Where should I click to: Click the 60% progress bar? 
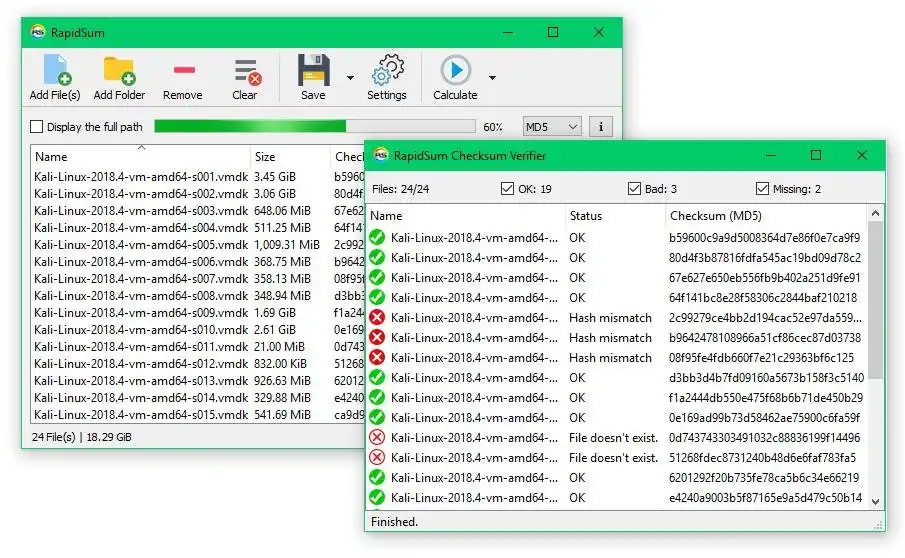point(315,126)
